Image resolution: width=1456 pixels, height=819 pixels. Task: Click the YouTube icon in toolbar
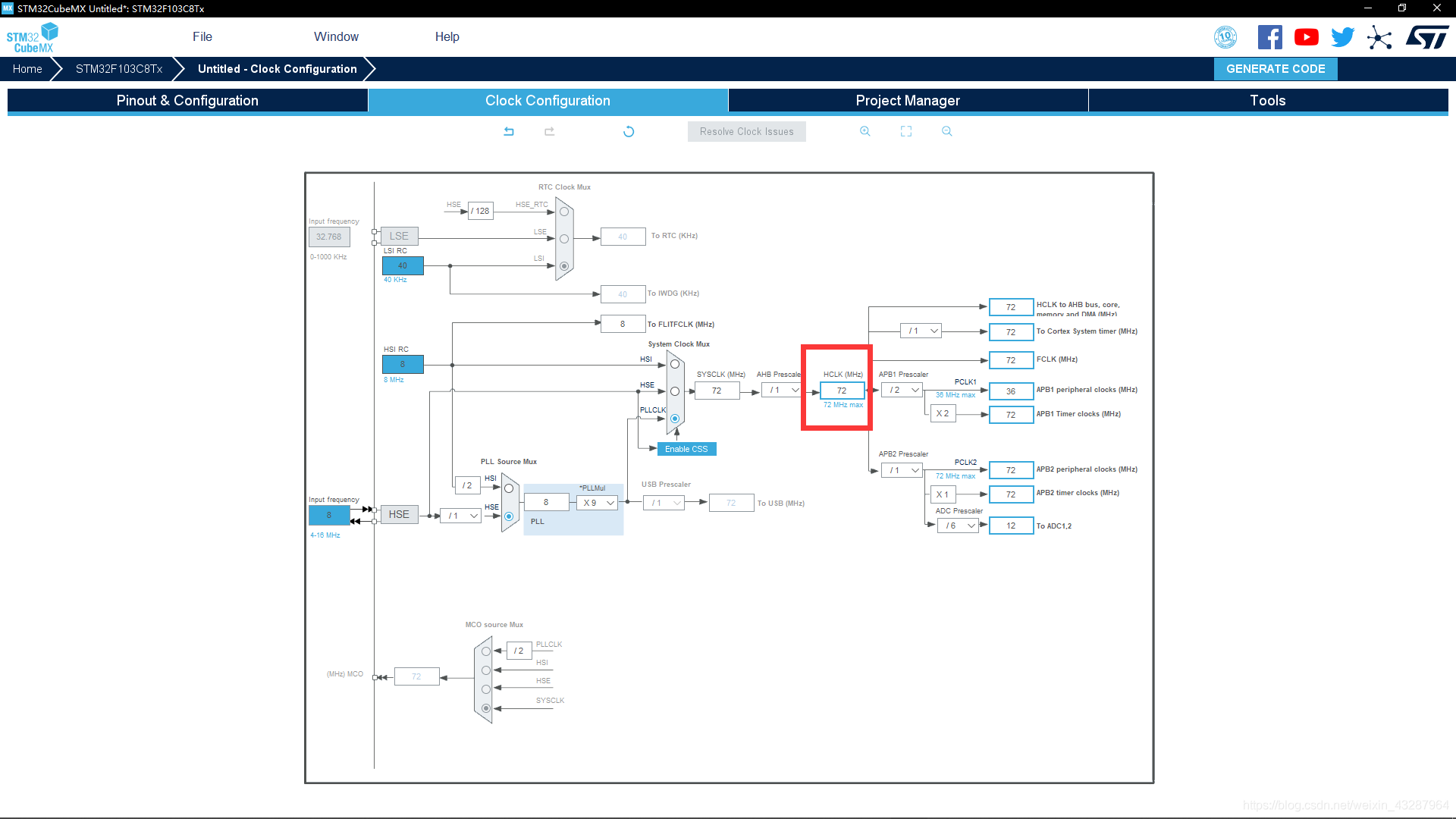point(1306,38)
